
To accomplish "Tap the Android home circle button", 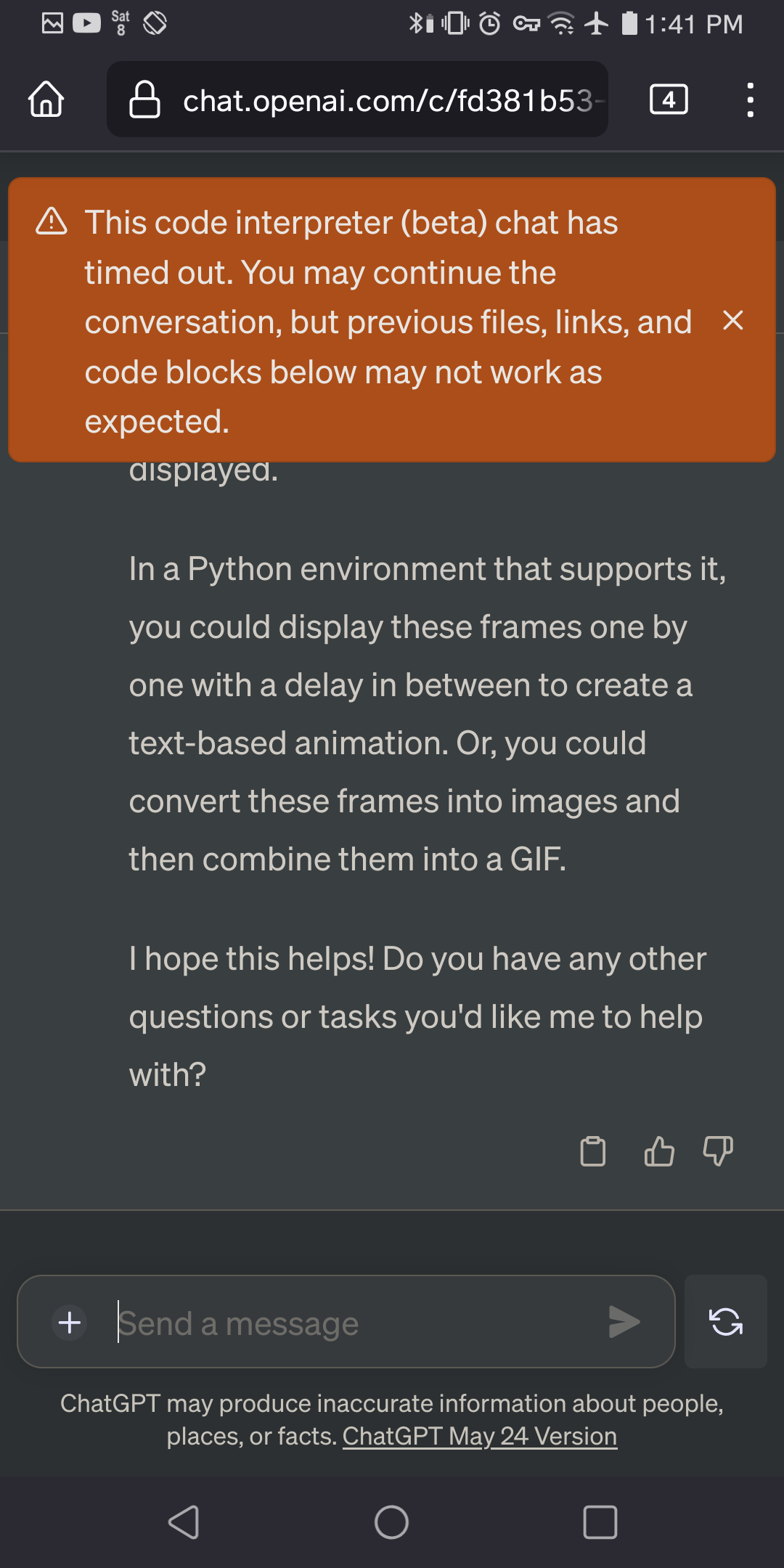I will pos(391,1522).
